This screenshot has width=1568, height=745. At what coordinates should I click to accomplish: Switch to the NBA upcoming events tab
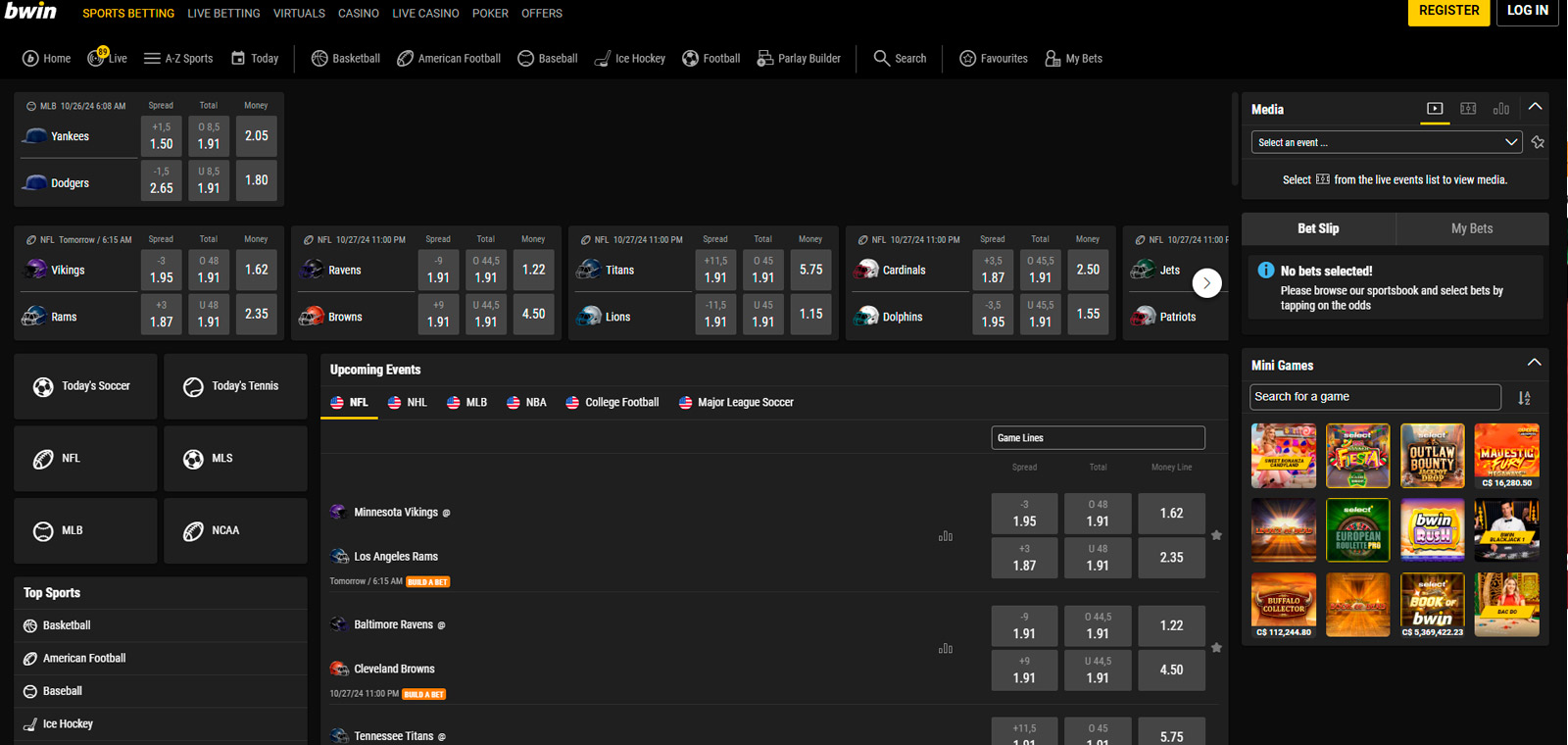click(x=526, y=403)
